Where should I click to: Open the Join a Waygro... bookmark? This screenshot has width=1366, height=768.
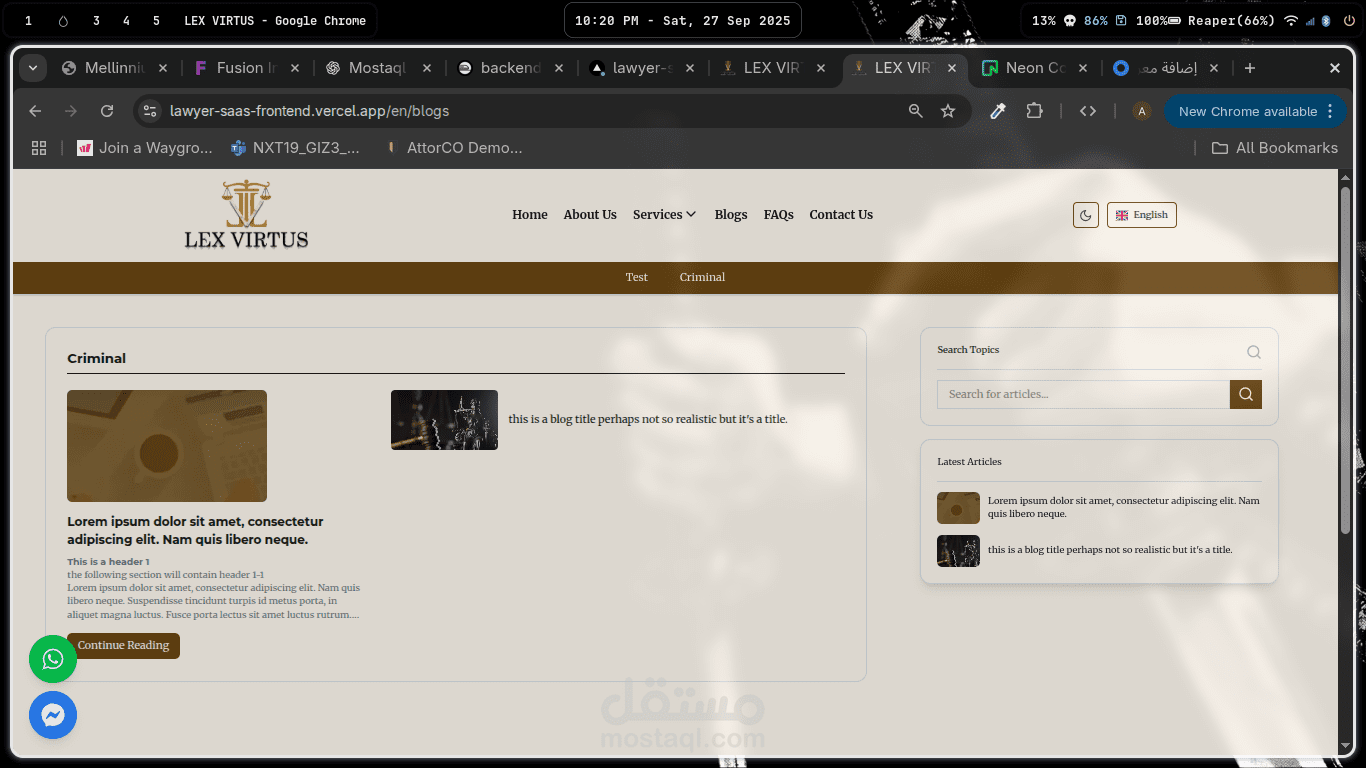(146, 148)
